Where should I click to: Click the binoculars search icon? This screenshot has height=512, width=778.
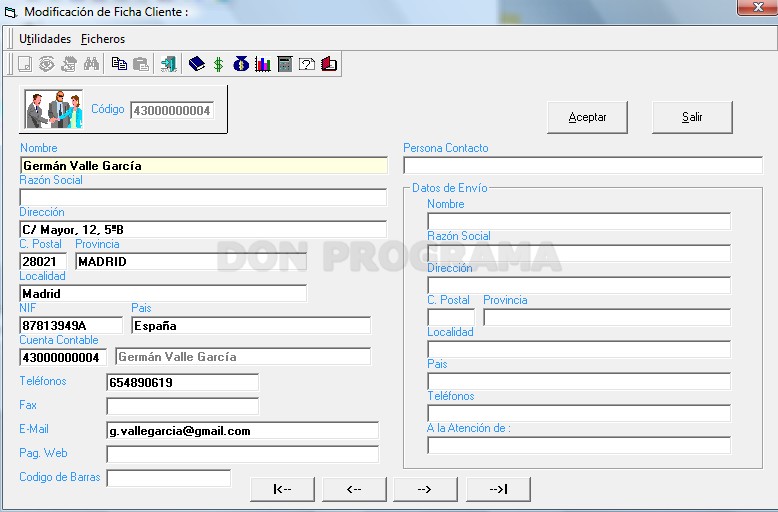coord(91,64)
